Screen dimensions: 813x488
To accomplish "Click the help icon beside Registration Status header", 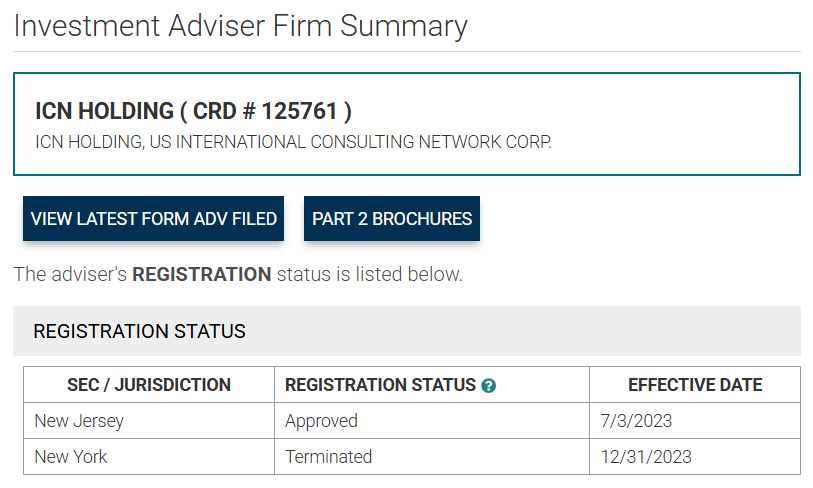I will tap(488, 385).
